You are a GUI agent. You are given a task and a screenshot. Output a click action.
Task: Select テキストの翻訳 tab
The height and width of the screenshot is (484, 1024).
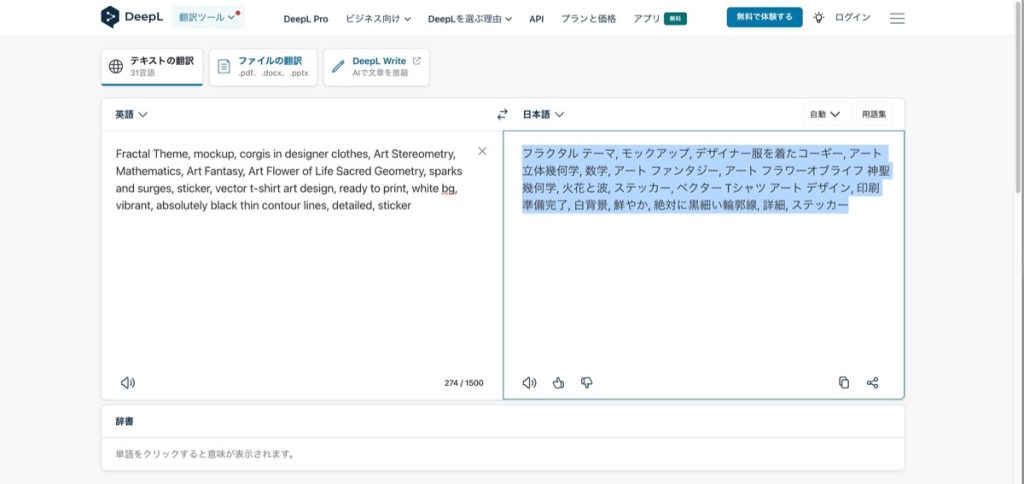[x=152, y=67]
